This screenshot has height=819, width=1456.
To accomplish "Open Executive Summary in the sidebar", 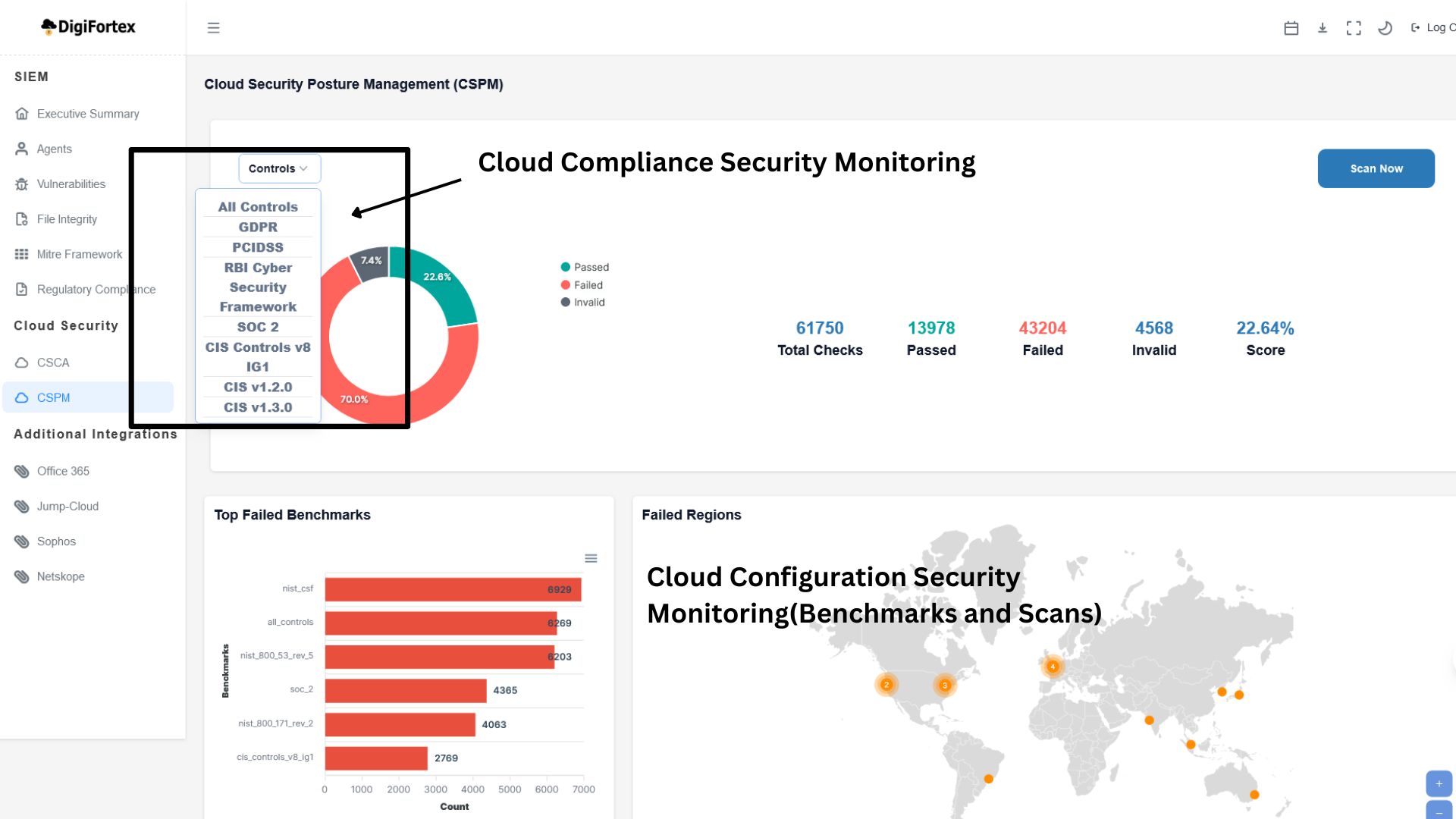I will [87, 114].
